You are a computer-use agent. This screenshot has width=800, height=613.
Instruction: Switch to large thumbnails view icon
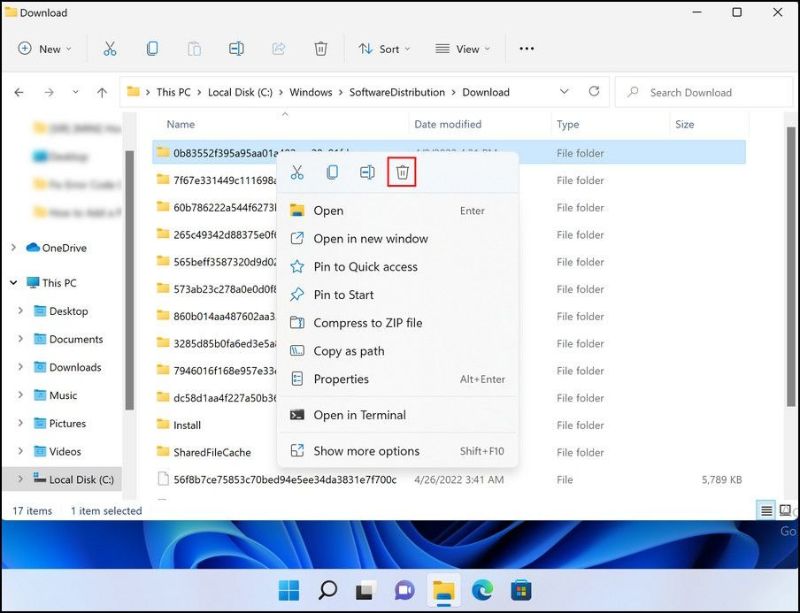coord(786,510)
